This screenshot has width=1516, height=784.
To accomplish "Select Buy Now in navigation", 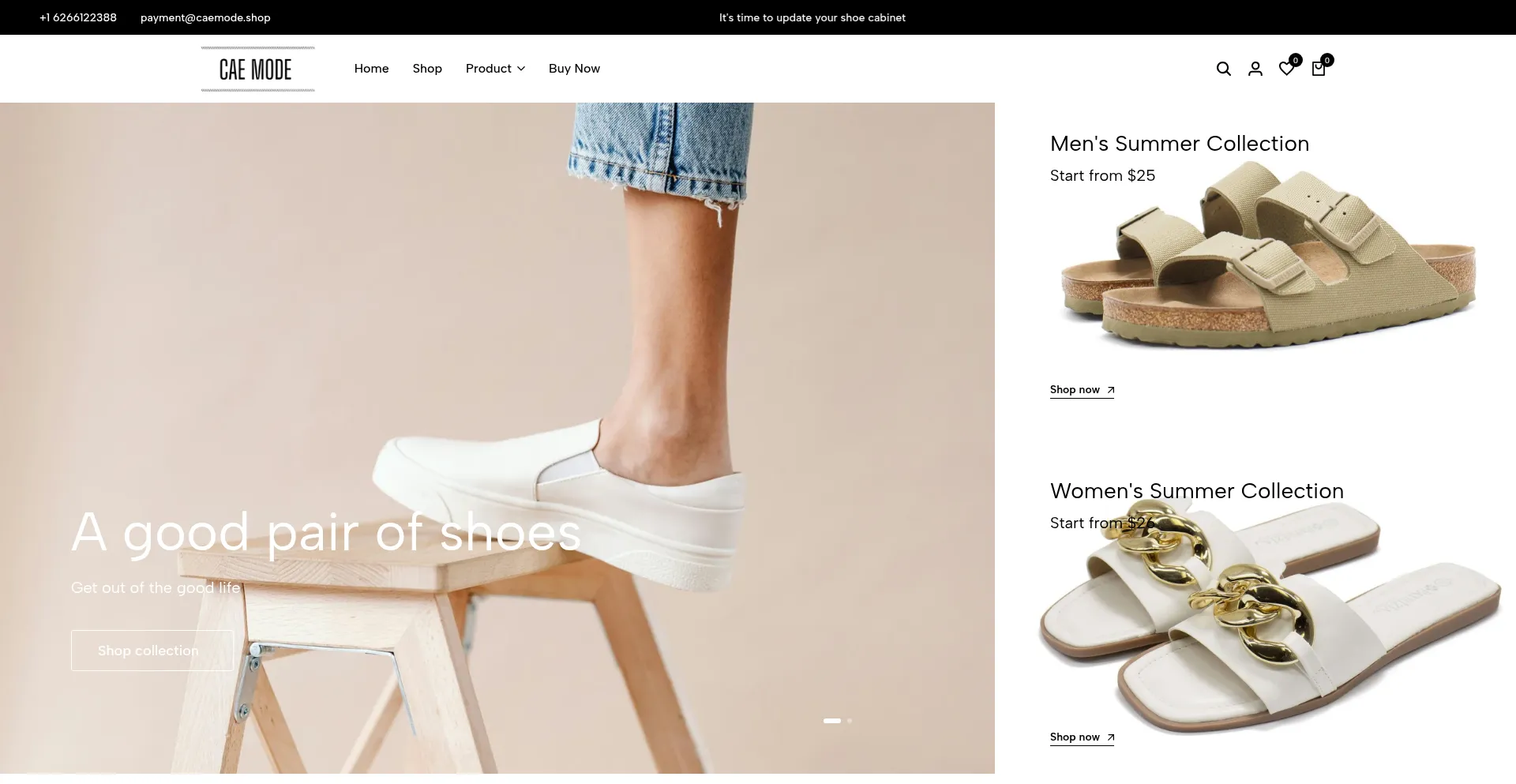I will point(574,69).
